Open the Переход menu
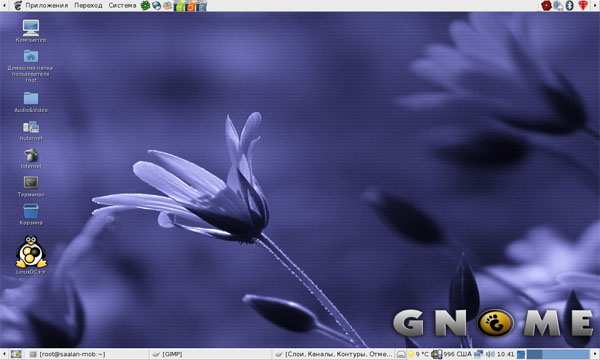Viewport: 600px width, 360px height. point(88,5)
